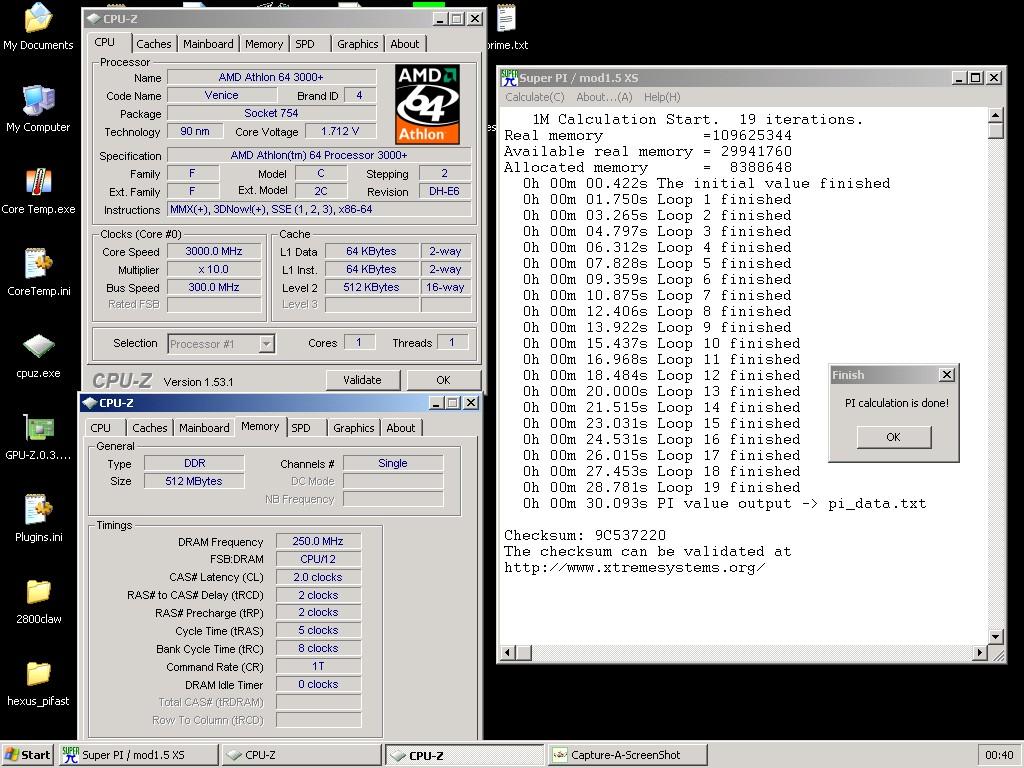Click Bus Speed value 300.0 MHz
This screenshot has height=768, width=1024.
214,287
